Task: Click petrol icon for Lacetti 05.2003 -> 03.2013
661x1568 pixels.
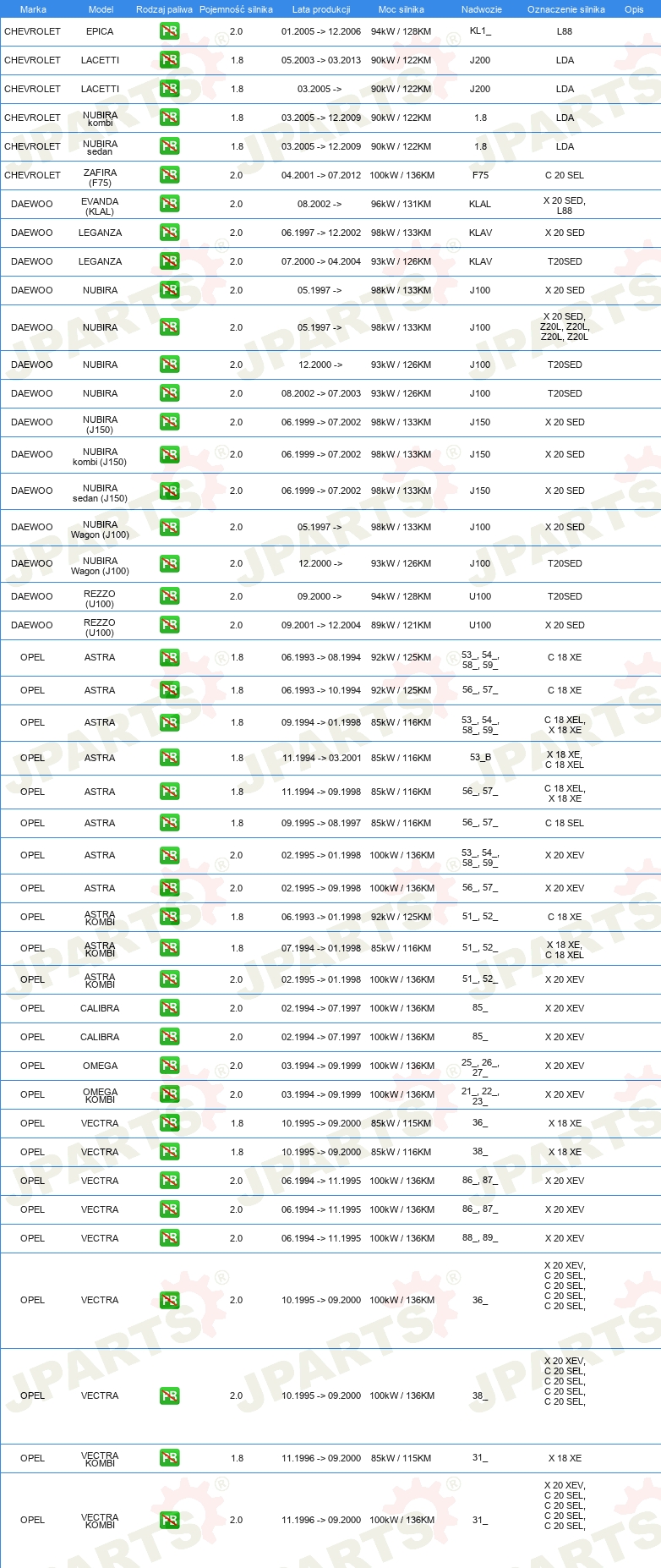Action: pos(169,60)
